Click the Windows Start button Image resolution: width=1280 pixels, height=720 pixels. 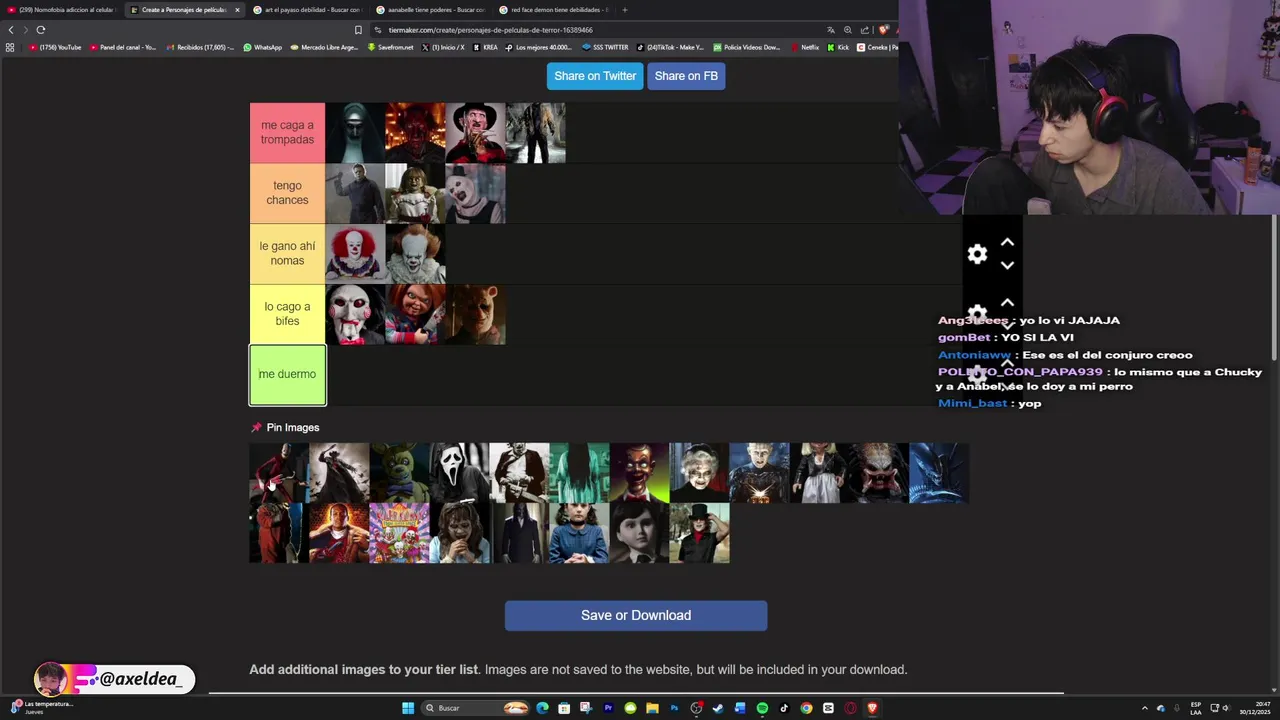pos(408,708)
